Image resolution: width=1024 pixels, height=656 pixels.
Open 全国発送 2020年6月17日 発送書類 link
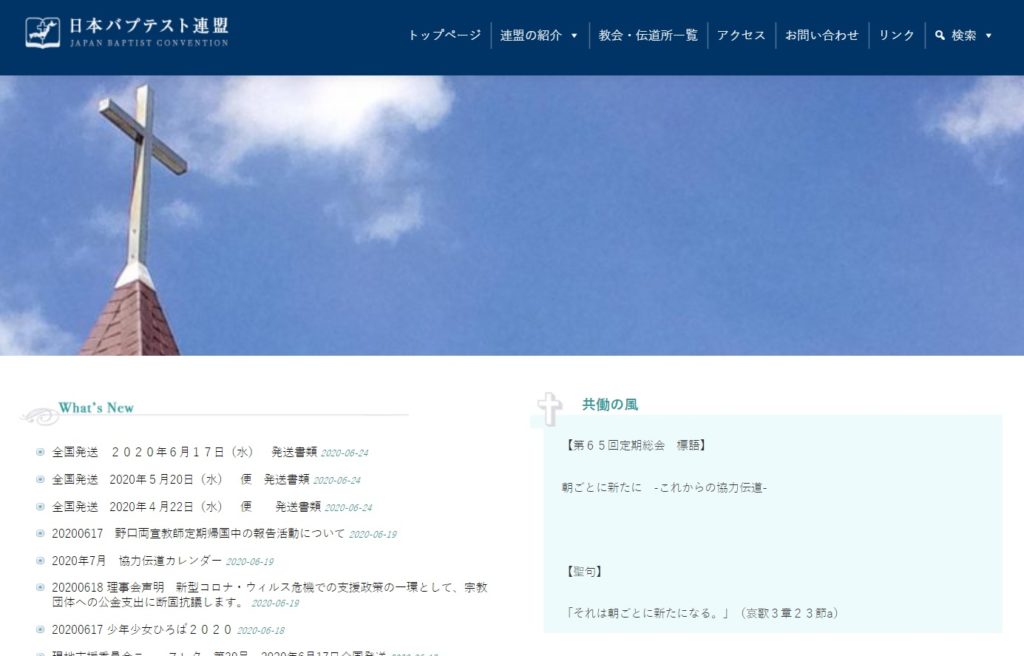pos(185,452)
